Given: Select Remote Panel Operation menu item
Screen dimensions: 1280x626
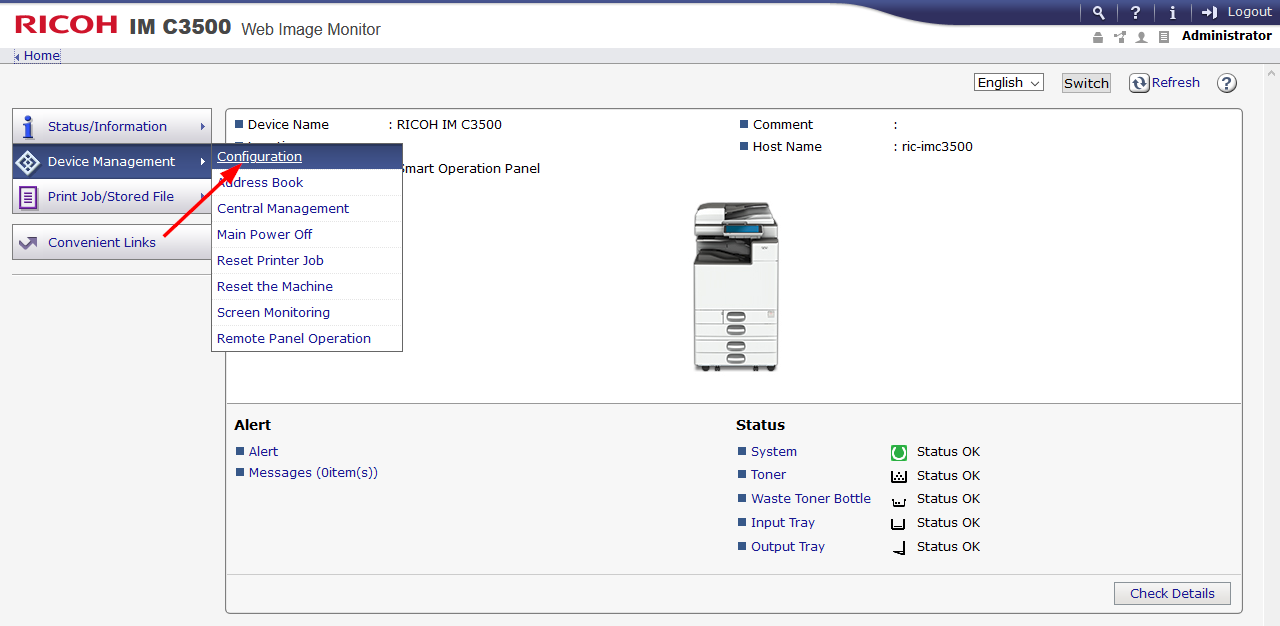Looking at the screenshot, I should click(x=307, y=338).
